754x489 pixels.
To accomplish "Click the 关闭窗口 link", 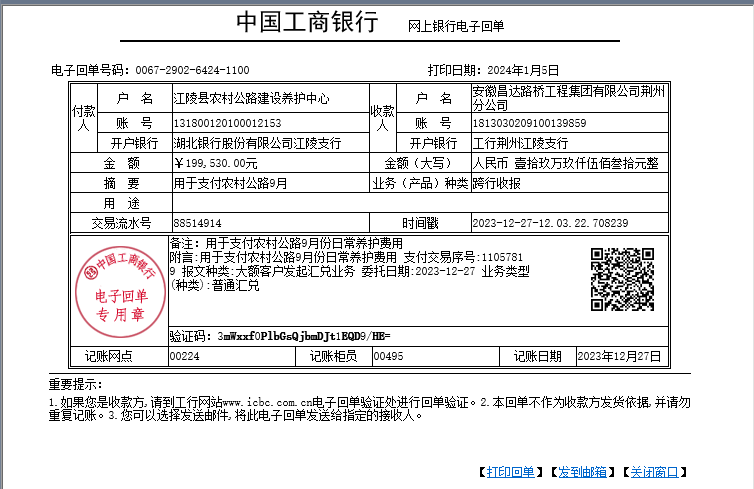I will click(x=656, y=471).
